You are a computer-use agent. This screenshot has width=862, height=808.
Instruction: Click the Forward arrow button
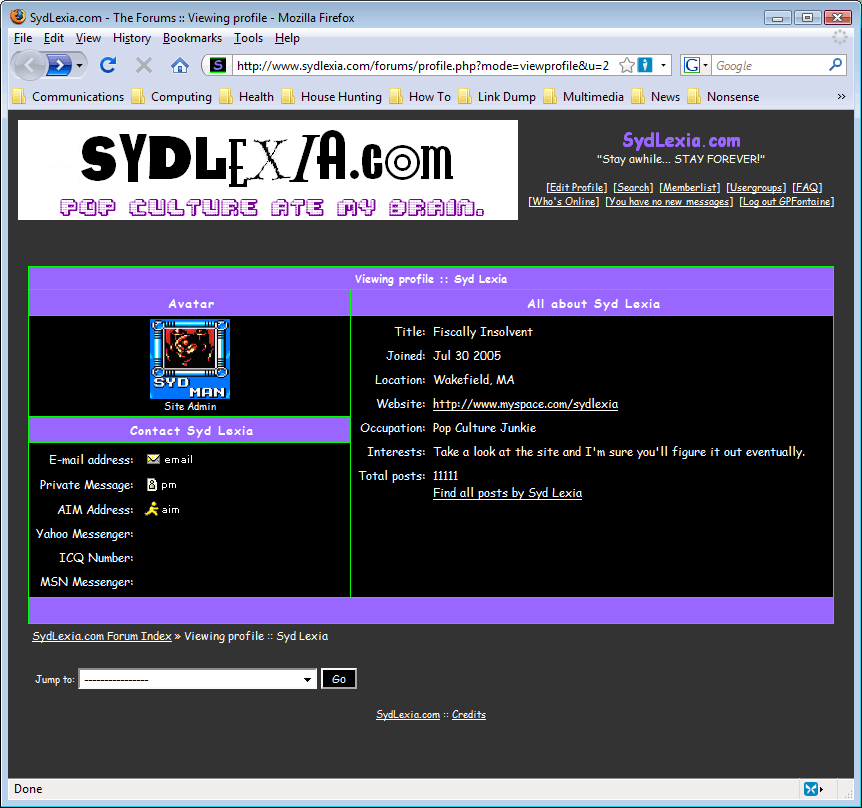(x=59, y=66)
